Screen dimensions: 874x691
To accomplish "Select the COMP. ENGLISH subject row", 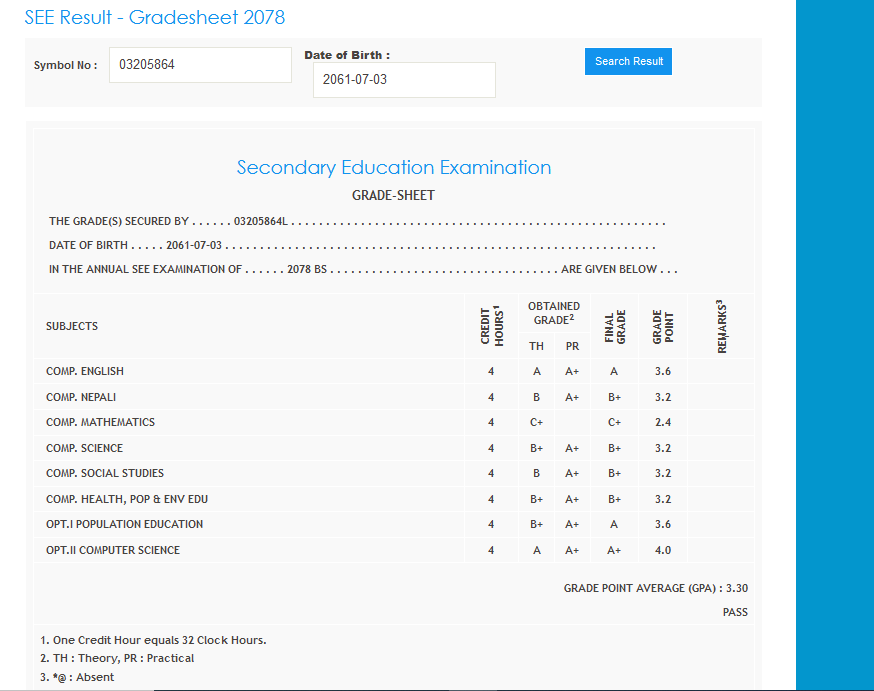I will pos(85,371).
